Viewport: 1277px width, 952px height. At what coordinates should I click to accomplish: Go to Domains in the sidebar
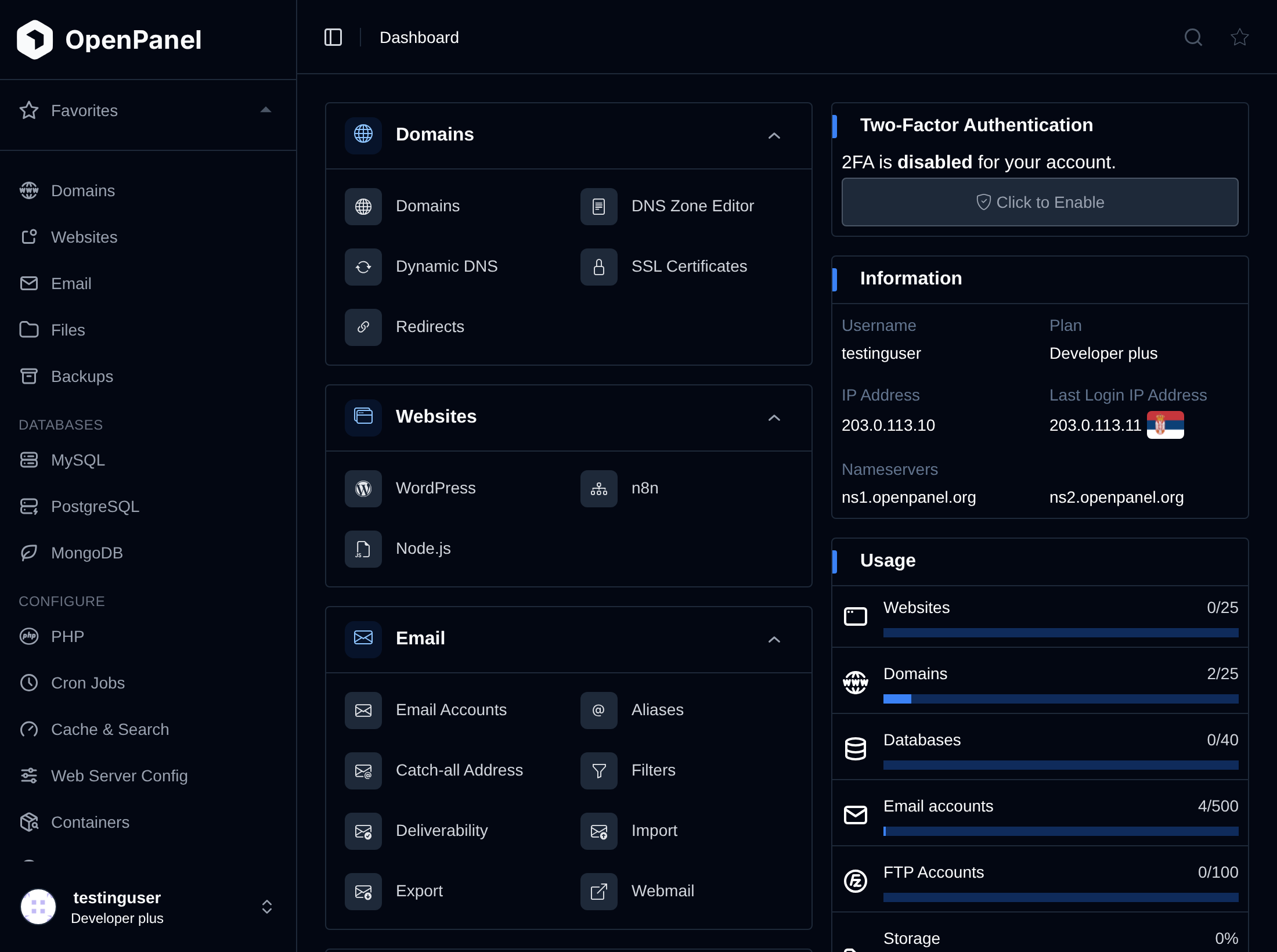148,190
